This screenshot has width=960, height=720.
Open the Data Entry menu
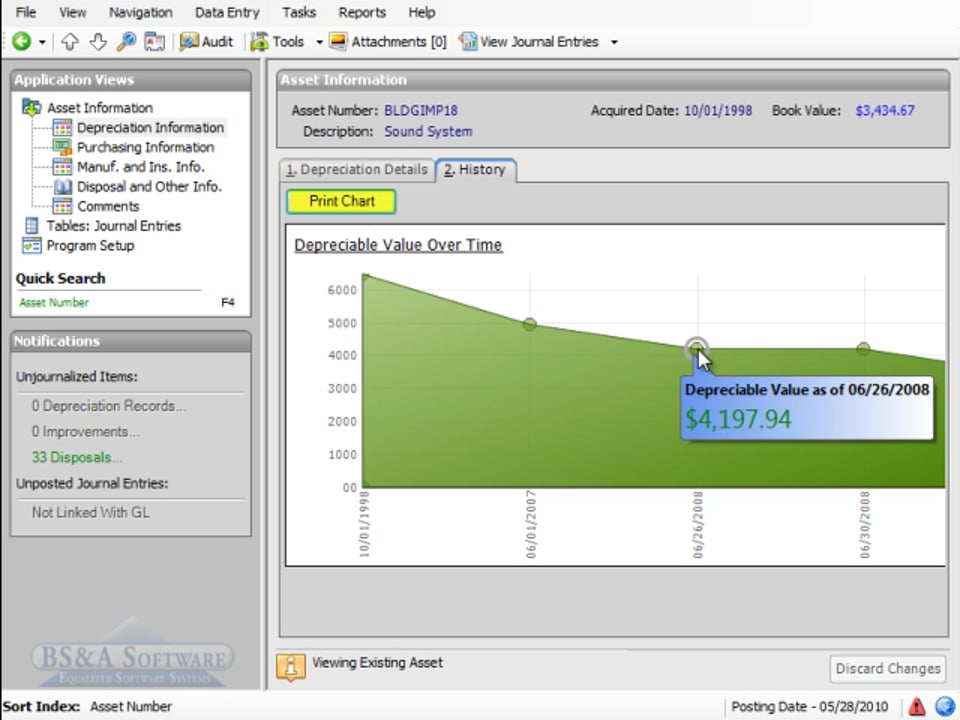tap(227, 12)
